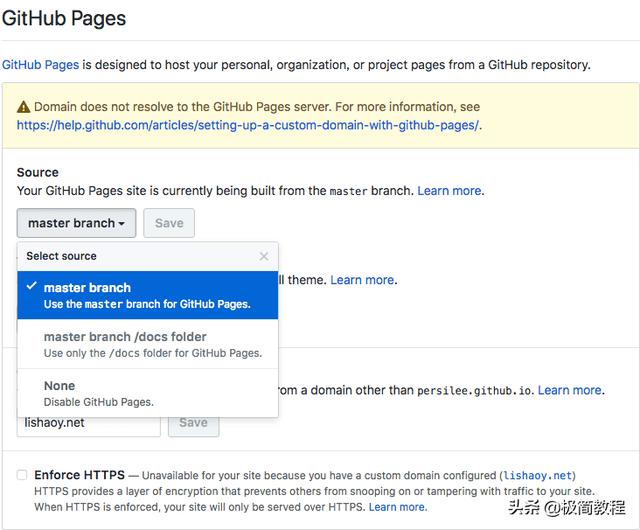The height and width of the screenshot is (530, 640).
Task: Click the Source section label
Action: (38, 172)
